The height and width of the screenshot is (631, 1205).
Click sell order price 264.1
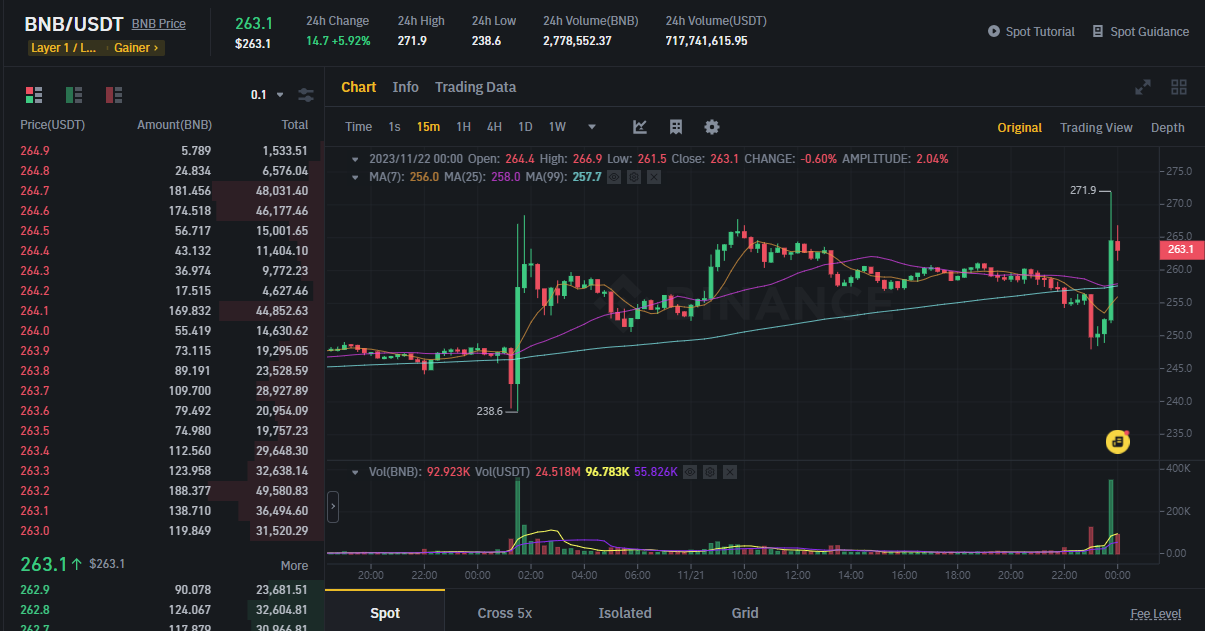tap(35, 311)
